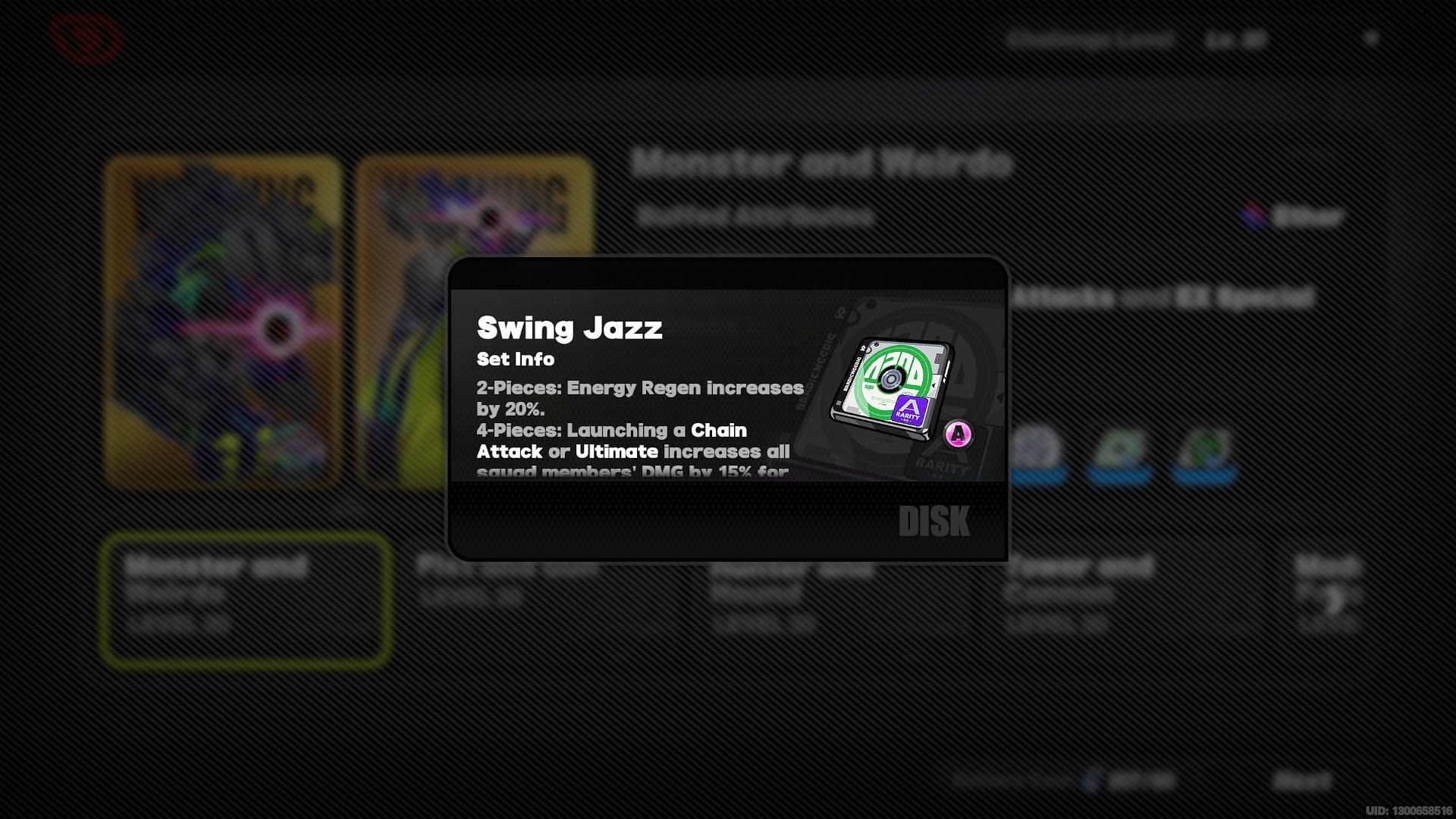Select the highlighted Monster and Weirdo stage

point(246,599)
